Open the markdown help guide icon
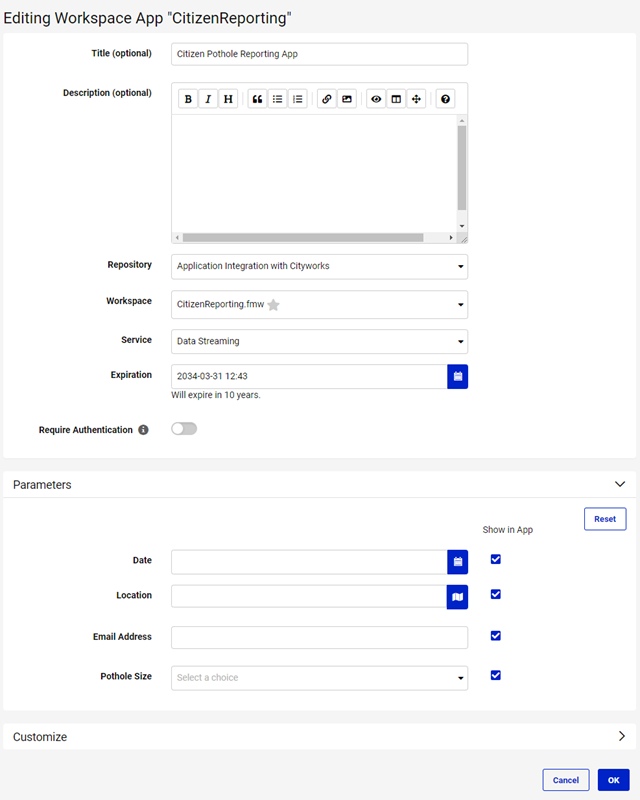Screen dimensions: 640x800 pyautogui.click(x=446, y=99)
